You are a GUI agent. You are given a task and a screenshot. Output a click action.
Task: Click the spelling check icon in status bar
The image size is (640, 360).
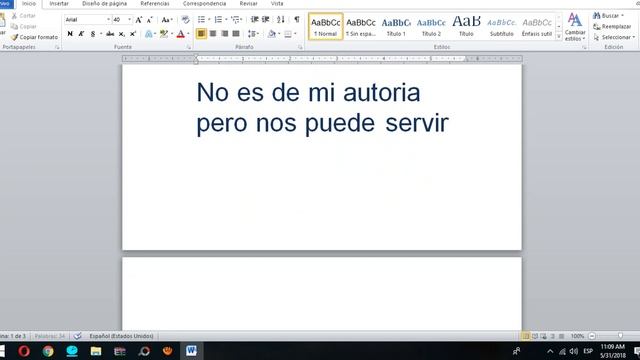78,336
